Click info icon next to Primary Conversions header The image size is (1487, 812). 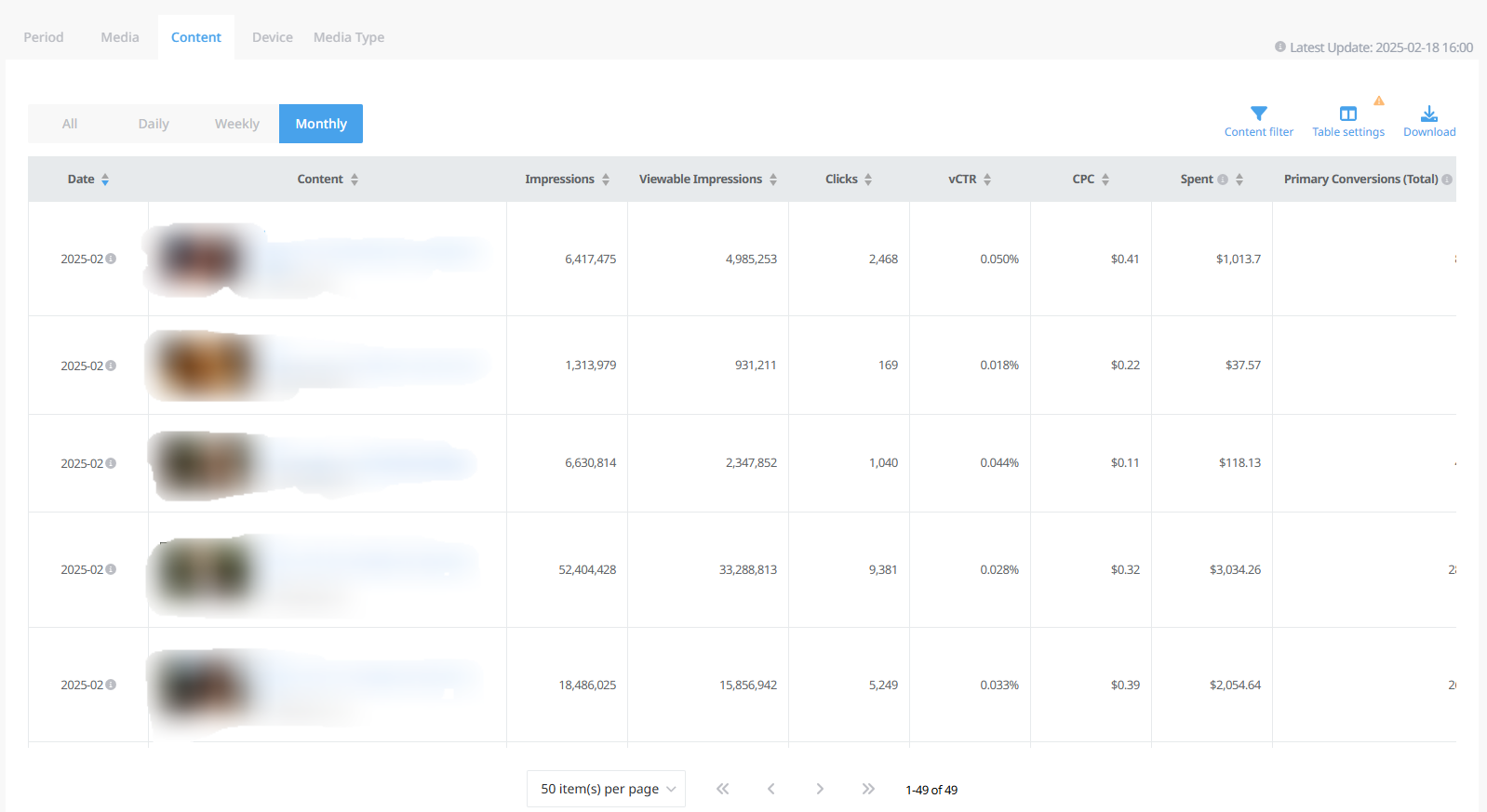(x=1447, y=180)
